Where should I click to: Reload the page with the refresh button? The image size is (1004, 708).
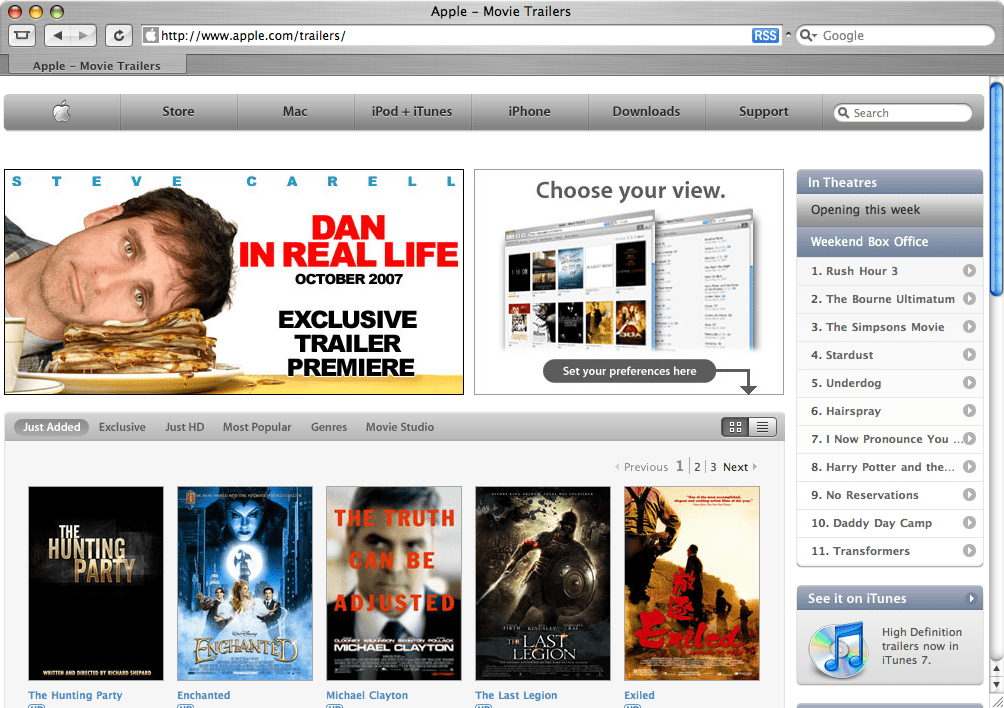point(118,35)
